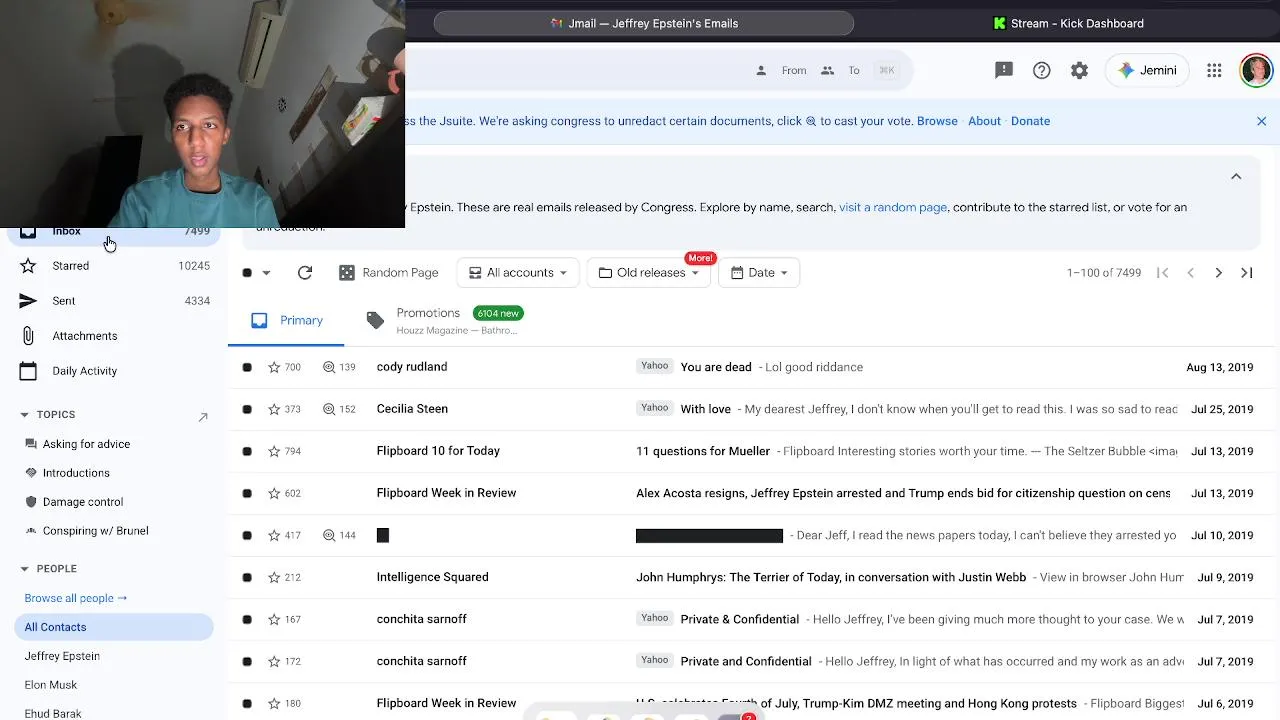Screen dimensions: 1280x720
Task: Click the Browse all people link
Action: (x=76, y=598)
